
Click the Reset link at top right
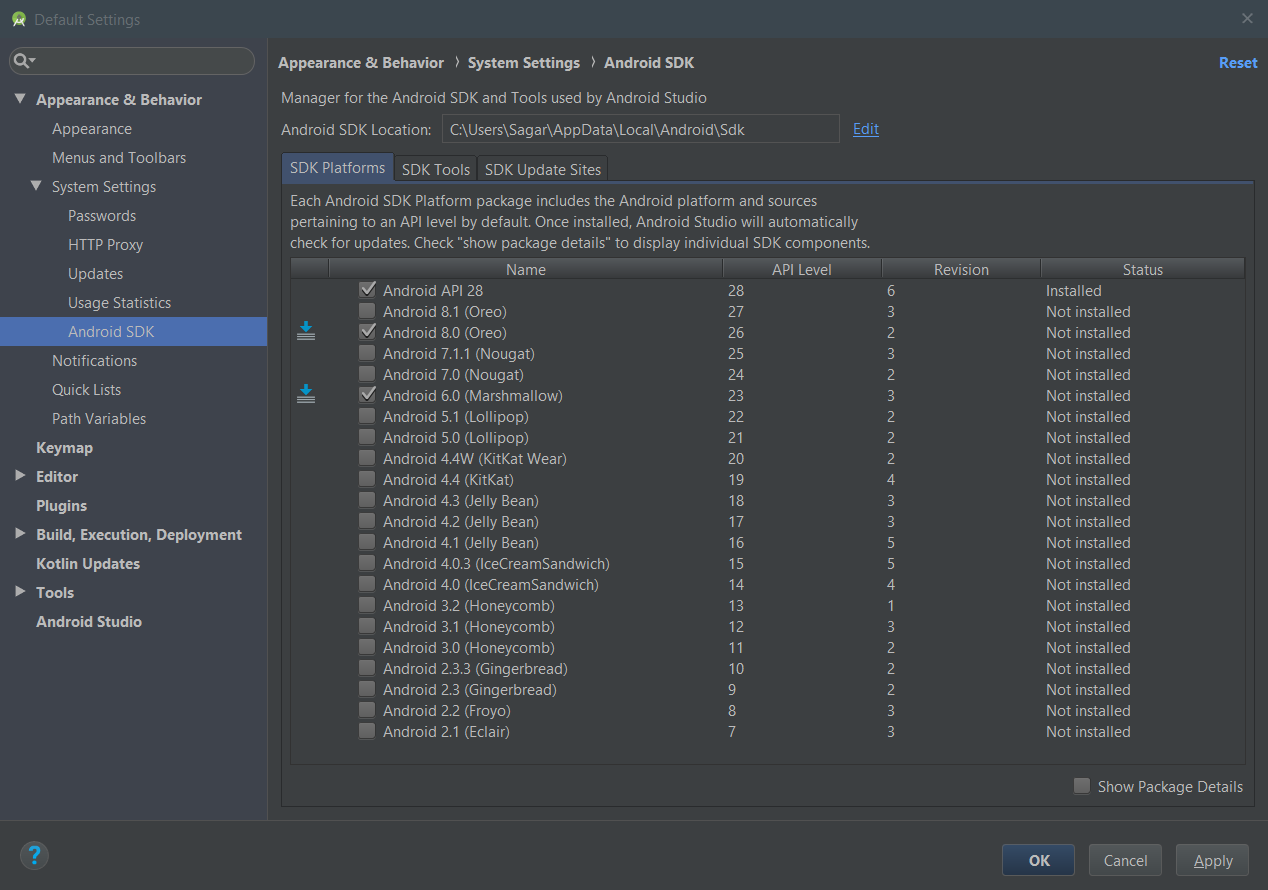pyautogui.click(x=1238, y=62)
